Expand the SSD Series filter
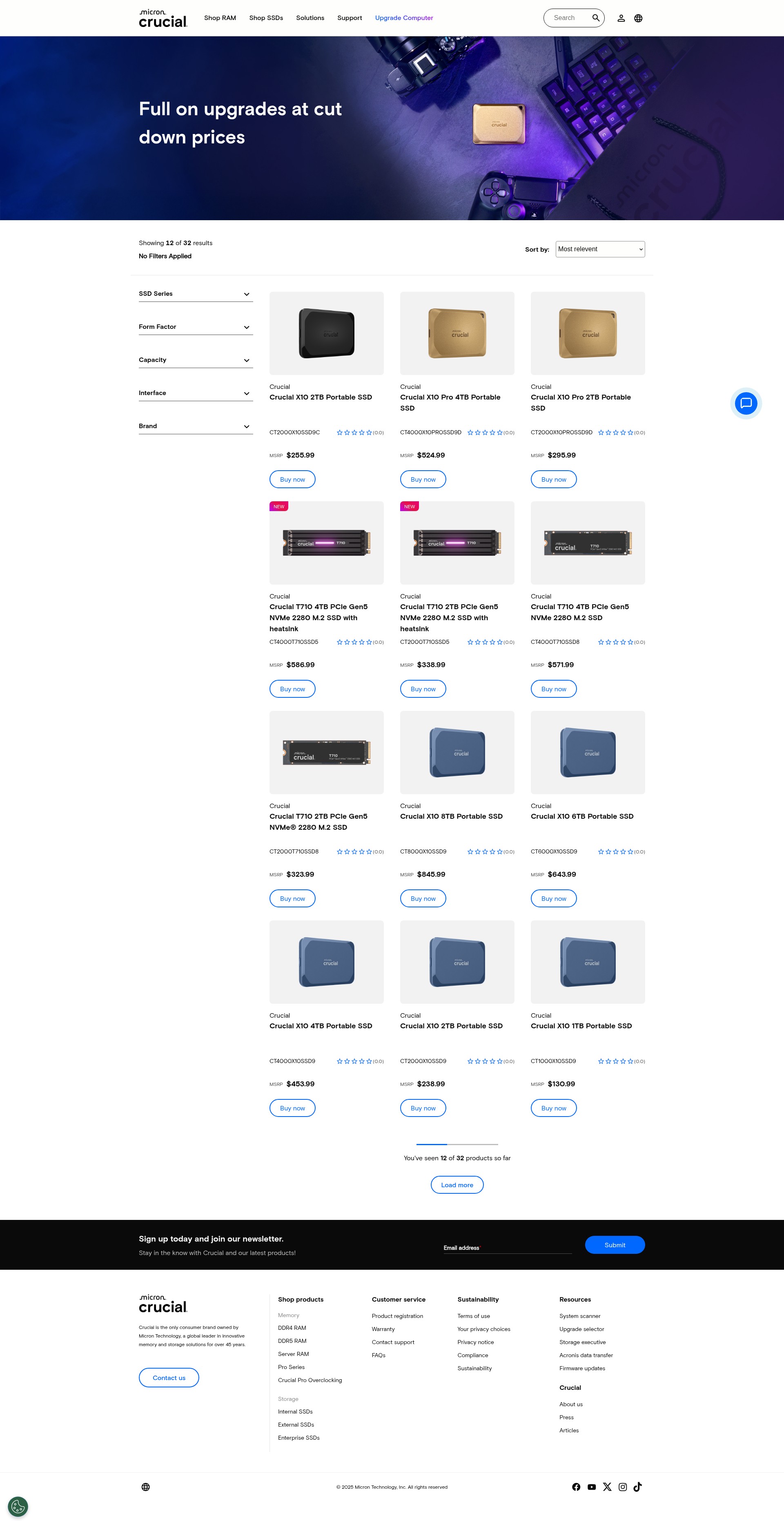Image resolution: width=784 pixels, height=1521 pixels. tap(196, 294)
